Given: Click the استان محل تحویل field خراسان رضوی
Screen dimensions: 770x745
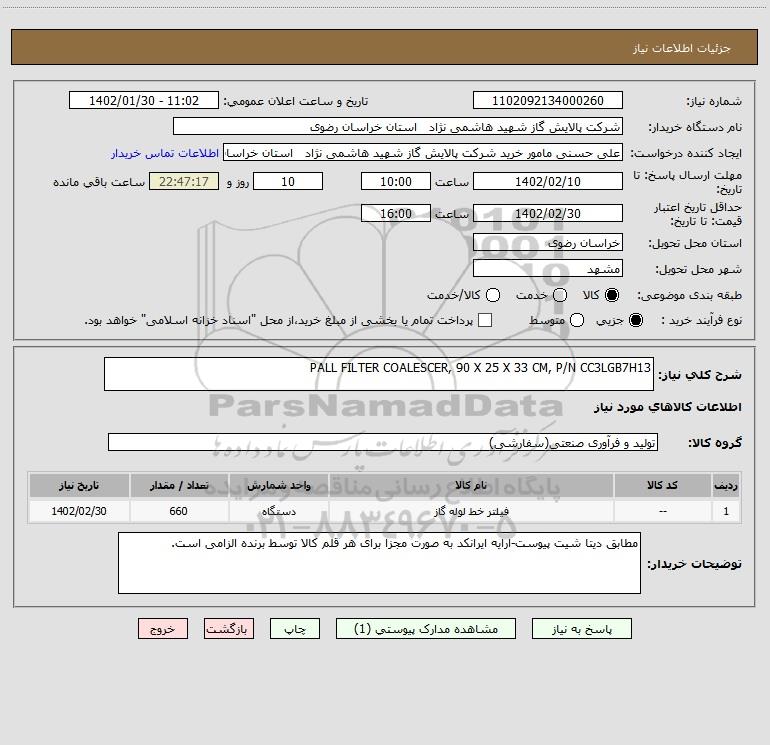Looking at the screenshot, I should [x=546, y=243].
